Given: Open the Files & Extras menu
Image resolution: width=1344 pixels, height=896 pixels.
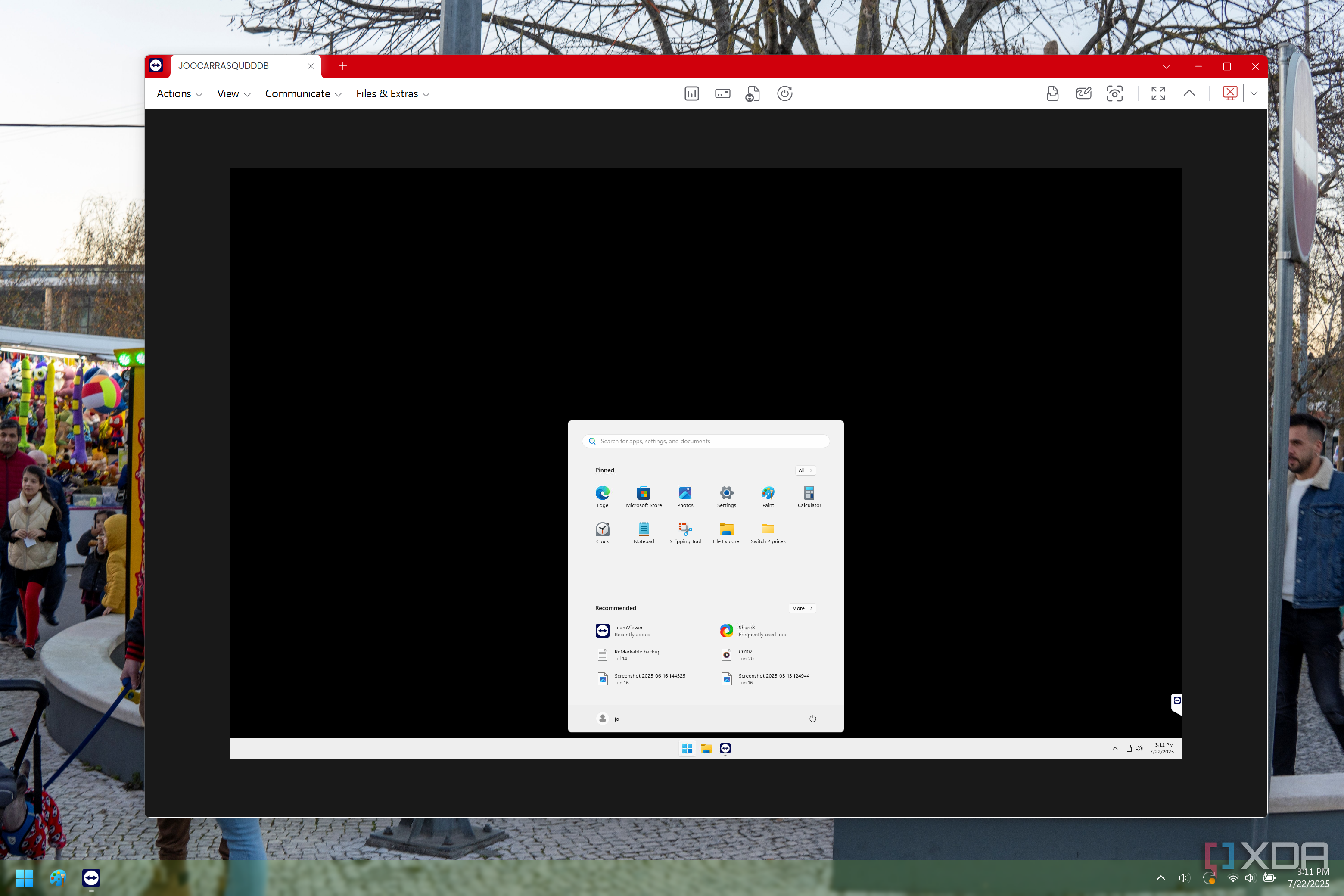Looking at the screenshot, I should (x=392, y=94).
